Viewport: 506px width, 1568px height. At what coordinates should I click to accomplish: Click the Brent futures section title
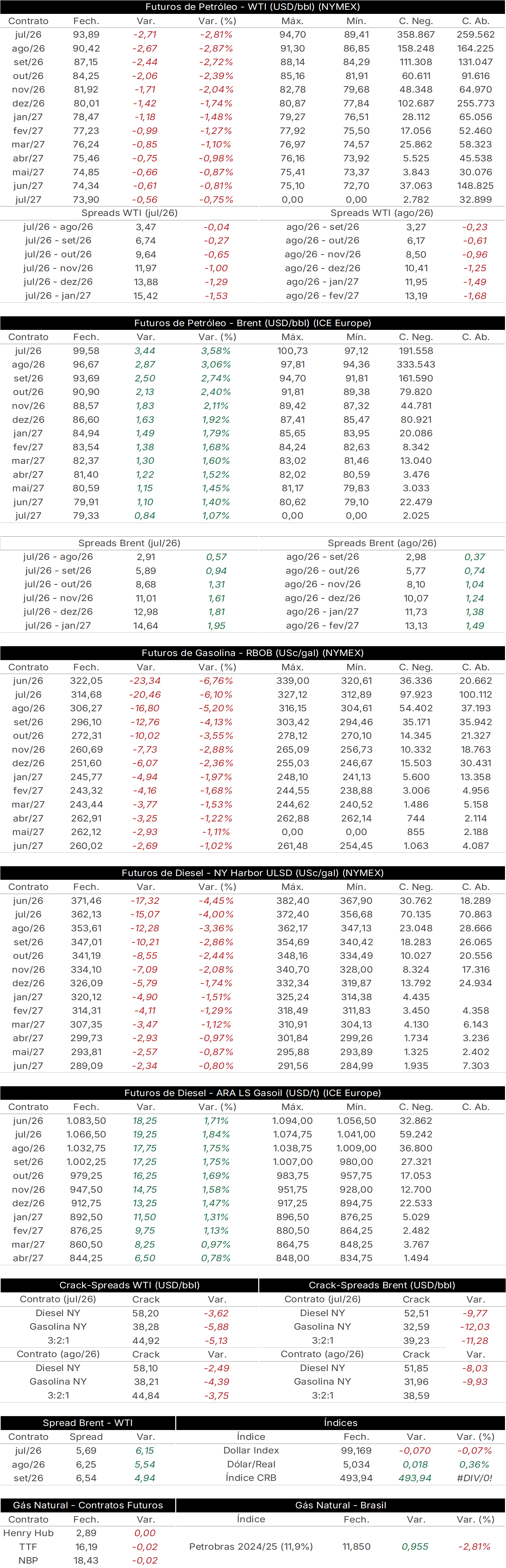tap(252, 323)
